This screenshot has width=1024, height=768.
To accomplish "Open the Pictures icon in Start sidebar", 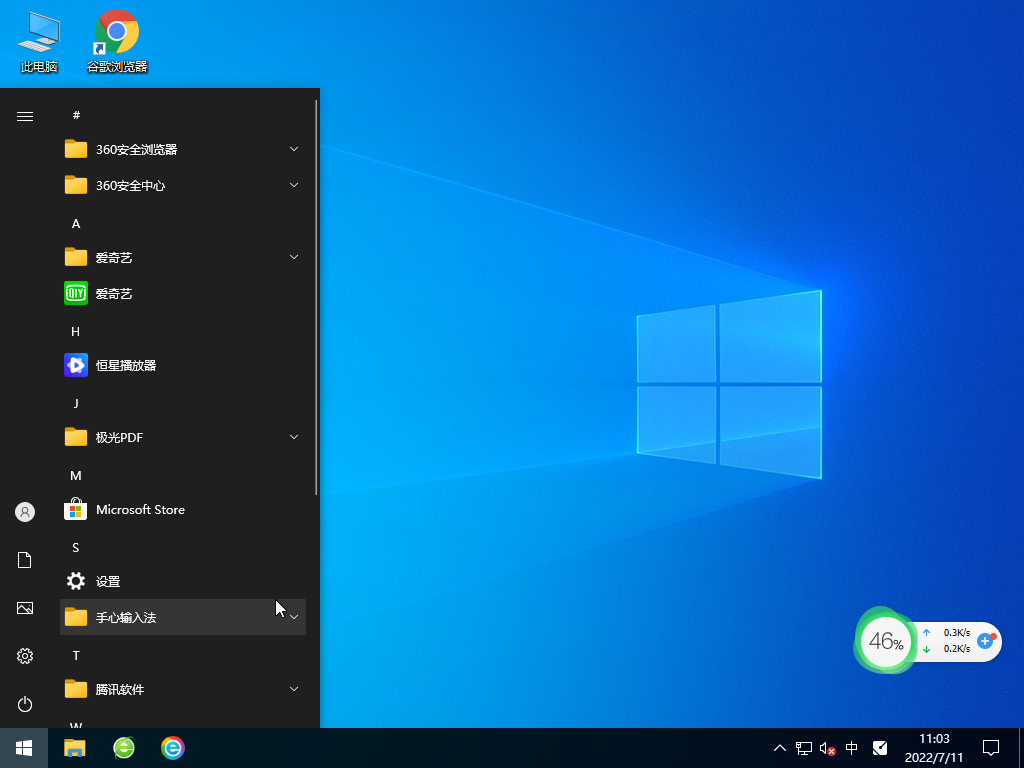I will coord(24,607).
